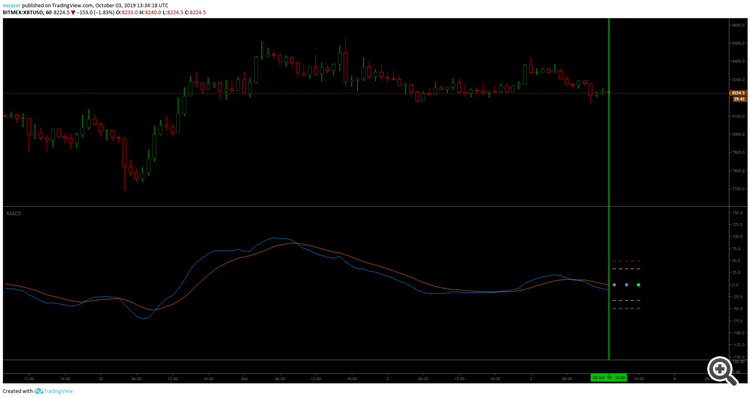Click the published date October 03, 2019 text
750x398 pixels.
coord(115,5)
